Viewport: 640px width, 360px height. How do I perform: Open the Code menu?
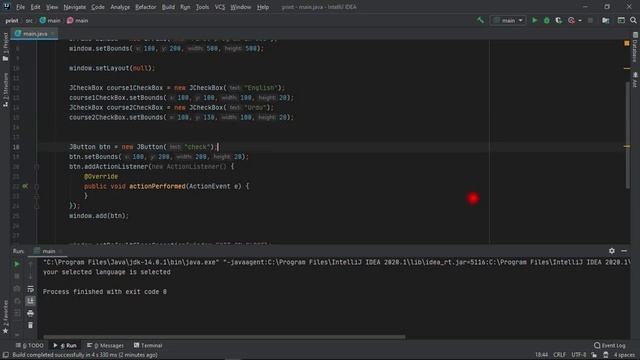pos(98,7)
